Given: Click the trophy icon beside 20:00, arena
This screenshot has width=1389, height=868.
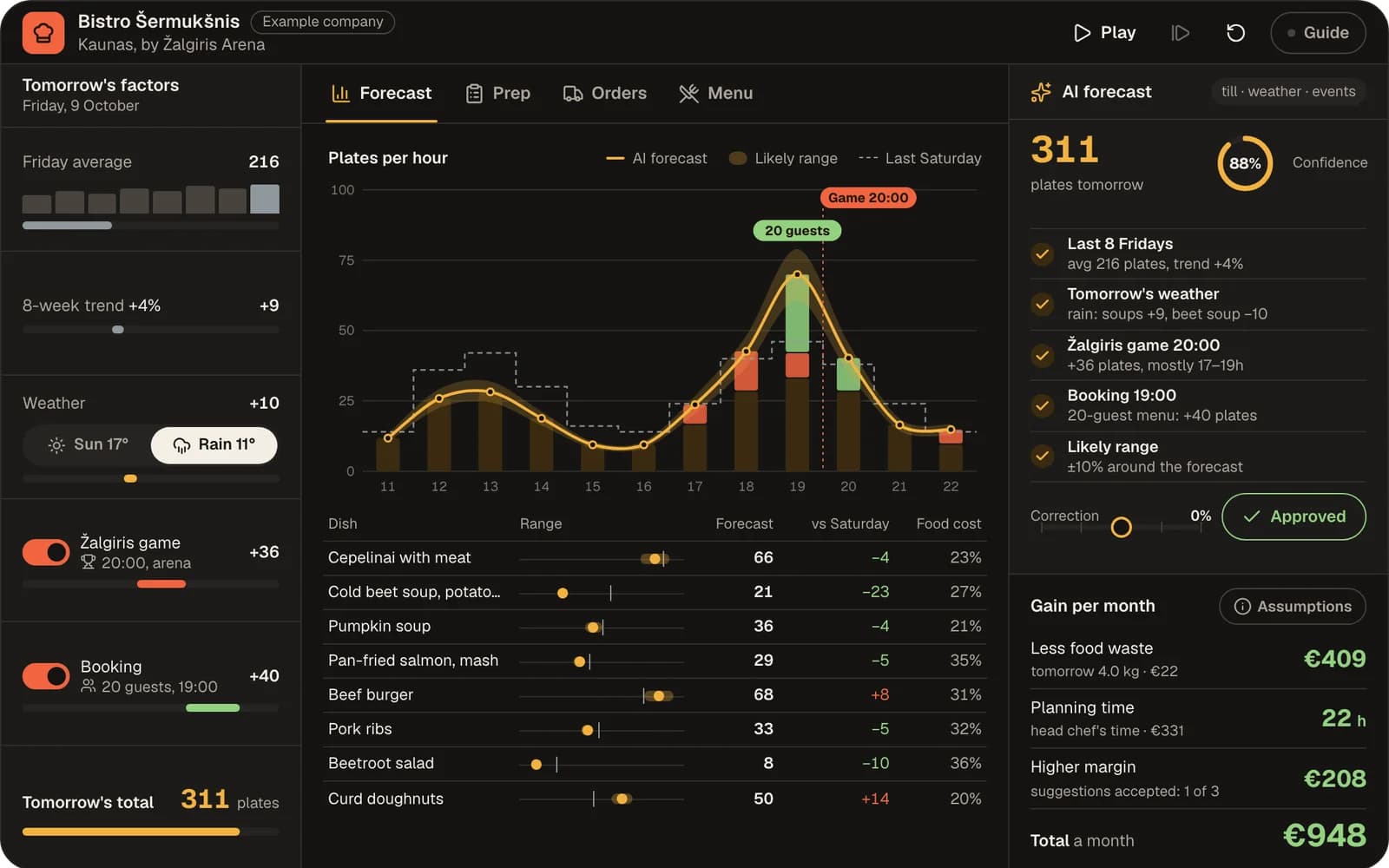Looking at the screenshot, I should pos(88,562).
